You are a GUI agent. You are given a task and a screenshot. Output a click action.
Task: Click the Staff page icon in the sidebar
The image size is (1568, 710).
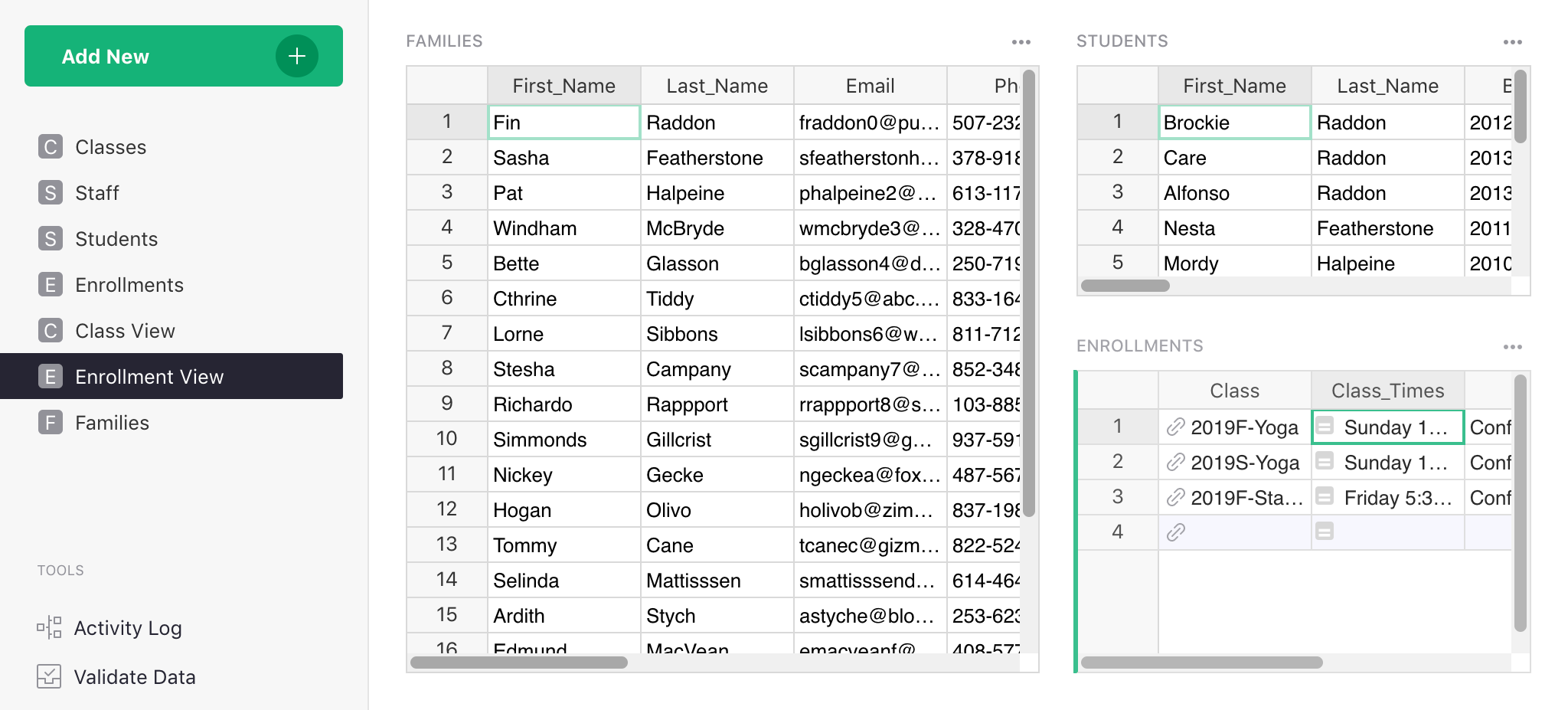click(49, 192)
